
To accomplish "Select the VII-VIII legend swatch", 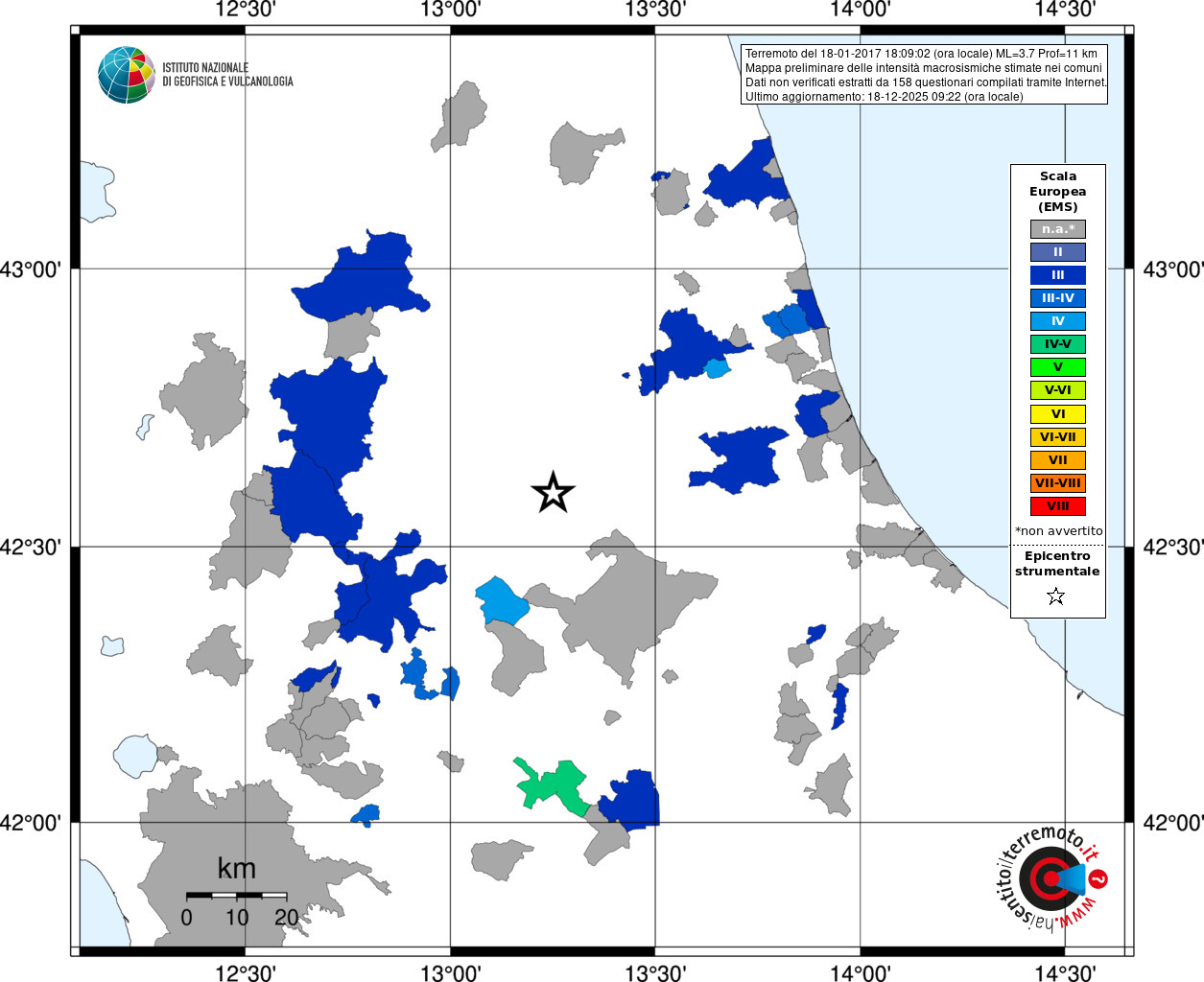I will [1058, 483].
